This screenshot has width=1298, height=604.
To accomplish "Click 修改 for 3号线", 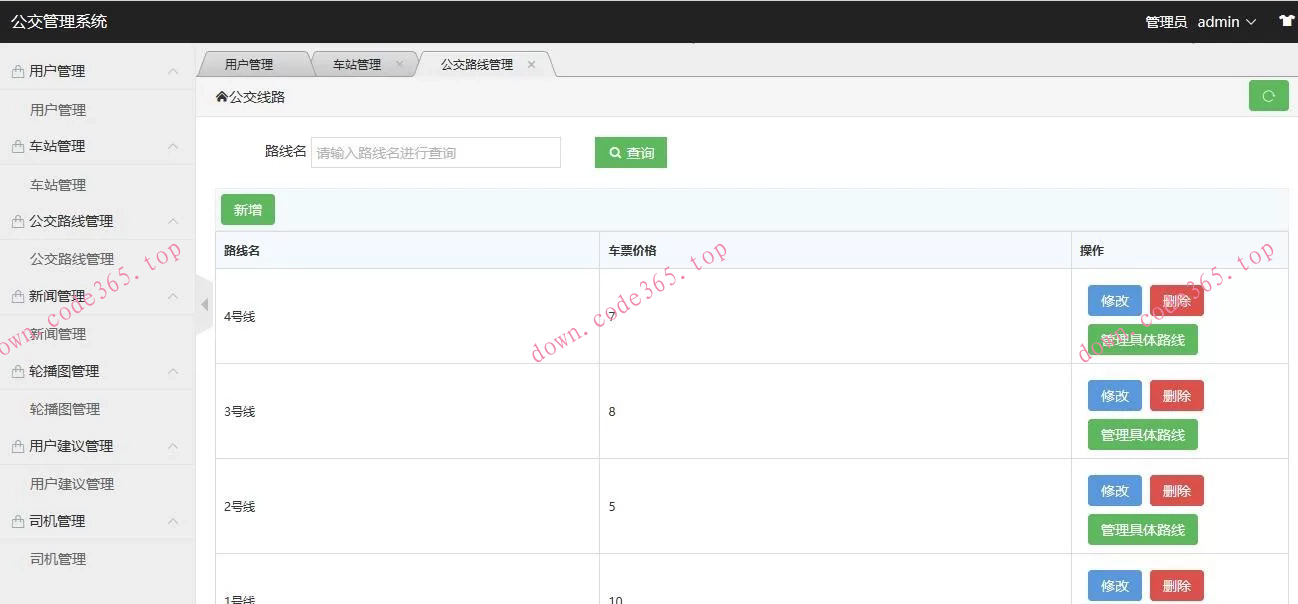I will tap(1115, 395).
